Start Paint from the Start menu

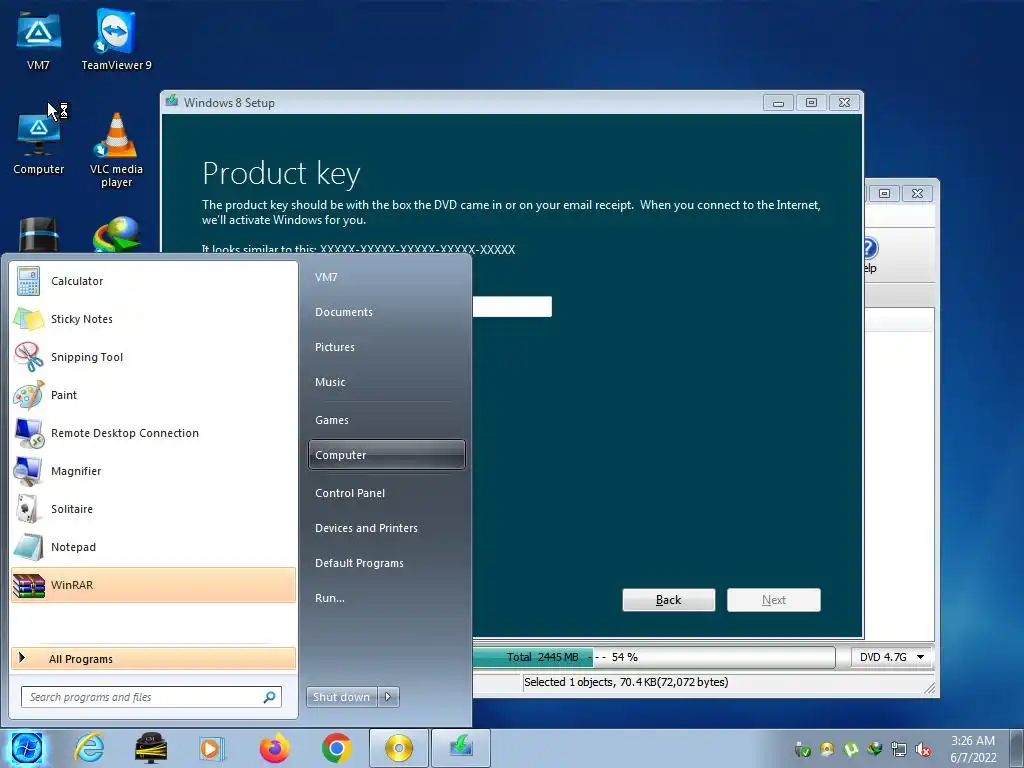153,394
